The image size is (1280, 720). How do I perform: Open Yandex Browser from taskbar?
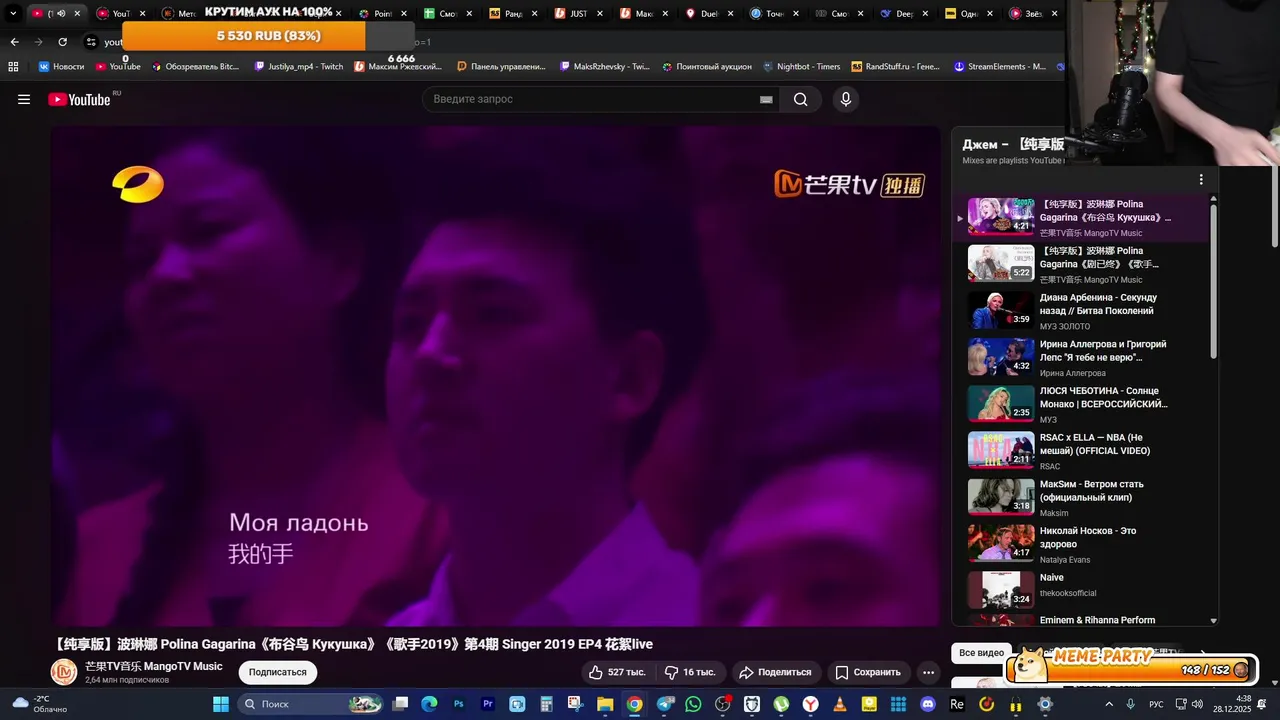(811, 704)
